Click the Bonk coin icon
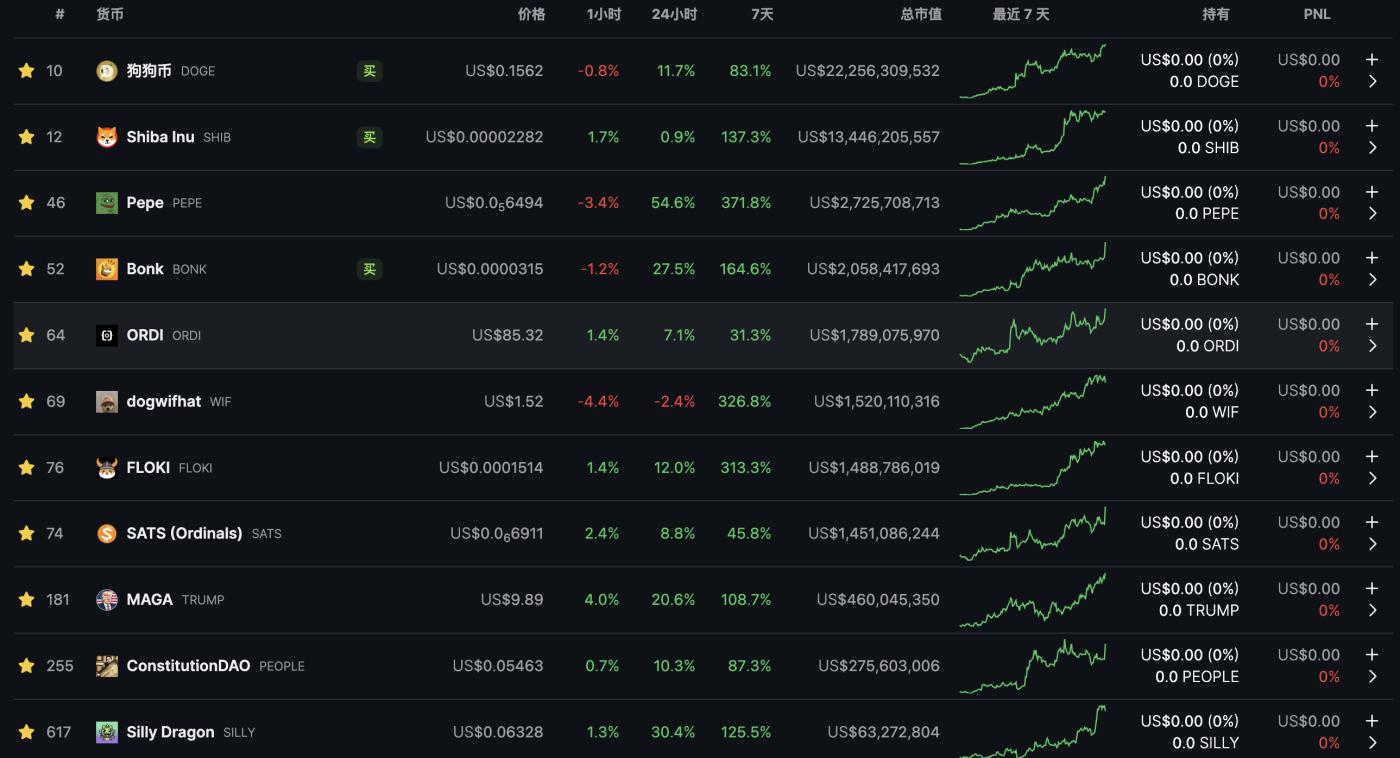The height and width of the screenshot is (758, 1400). pyautogui.click(x=107, y=269)
